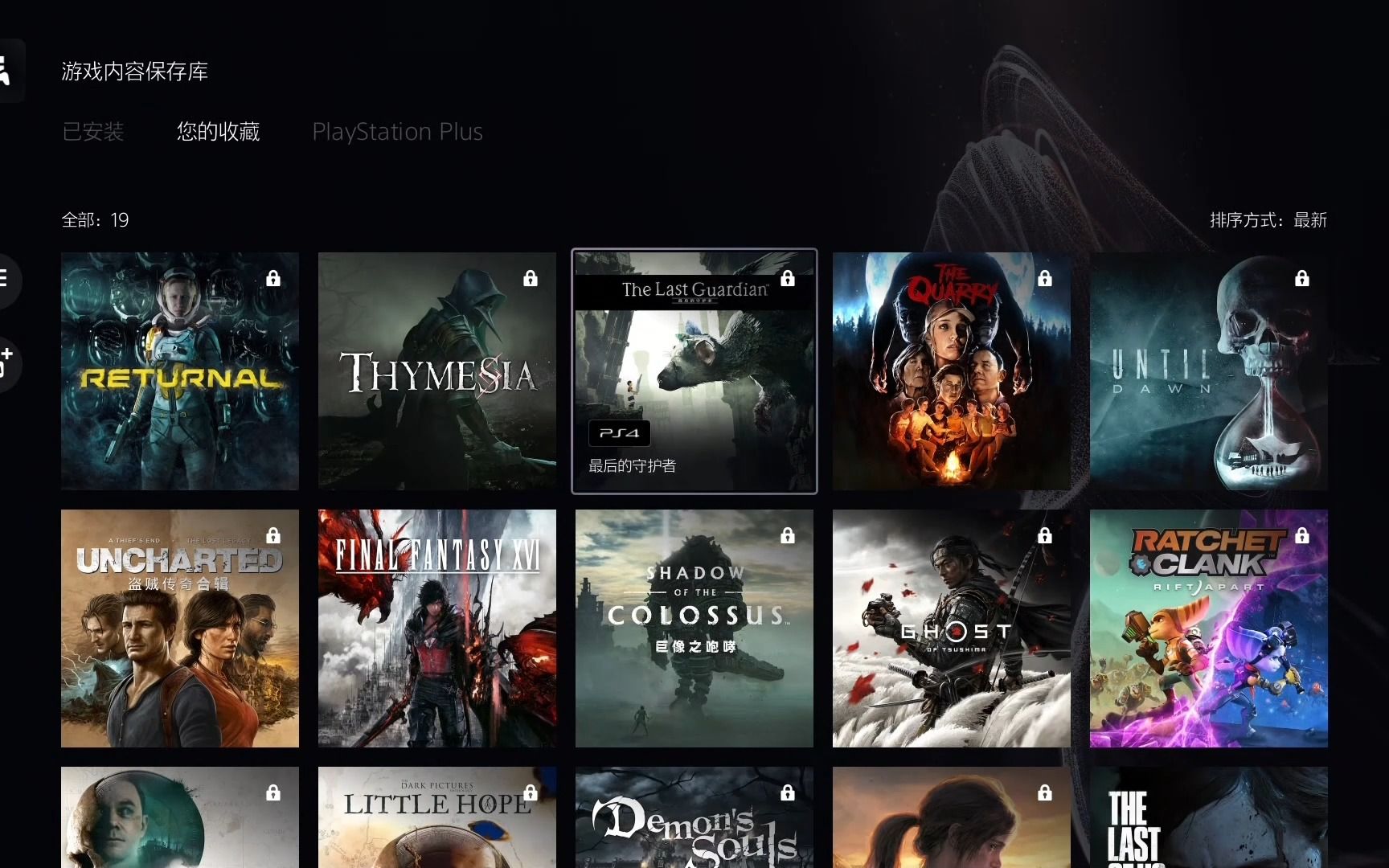1389x868 pixels.
Task: Click the PS4 badge on The Last Guardian
Action: [x=620, y=433]
